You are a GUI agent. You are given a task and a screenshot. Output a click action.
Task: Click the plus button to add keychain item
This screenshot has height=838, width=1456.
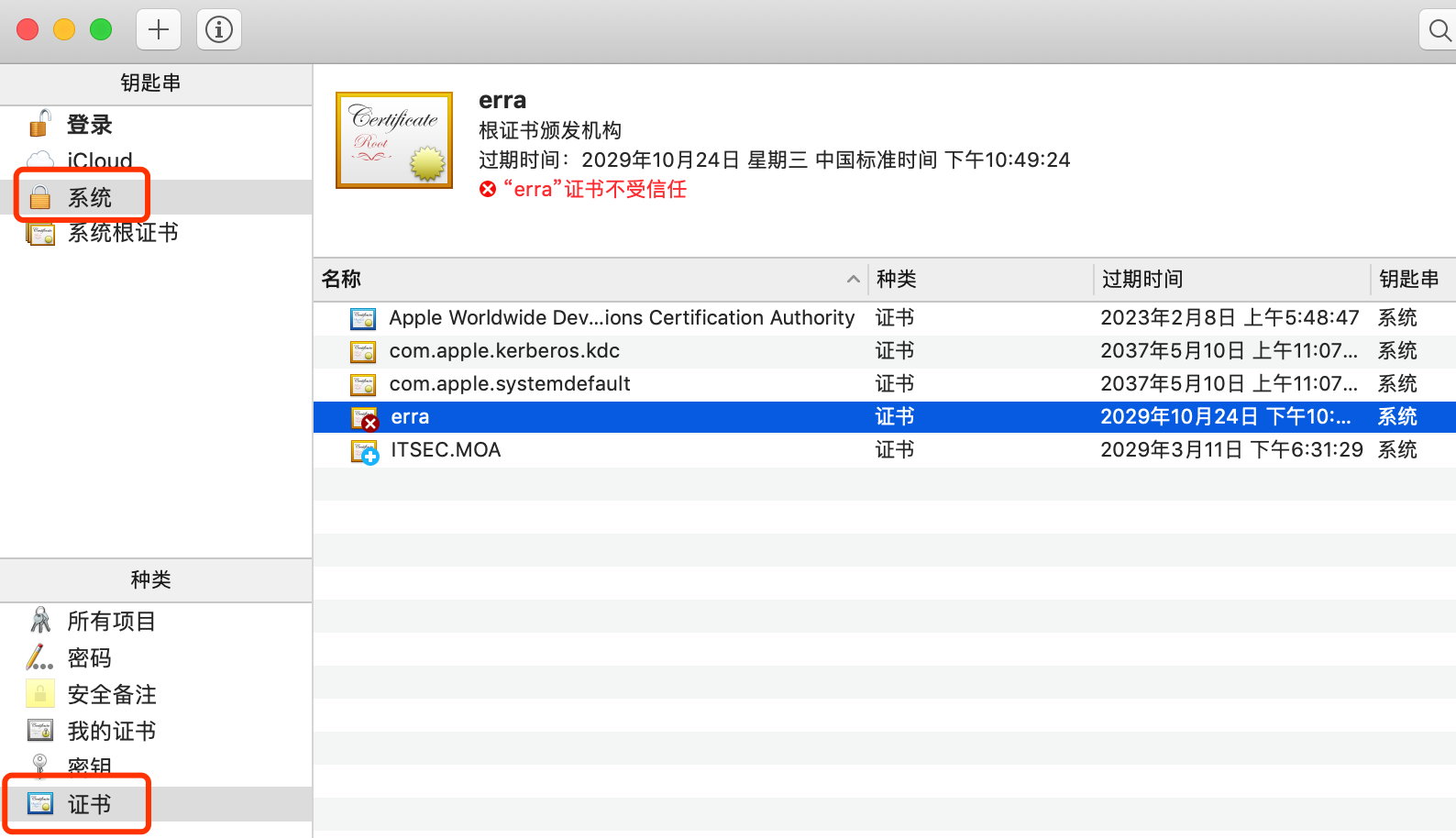[x=159, y=29]
